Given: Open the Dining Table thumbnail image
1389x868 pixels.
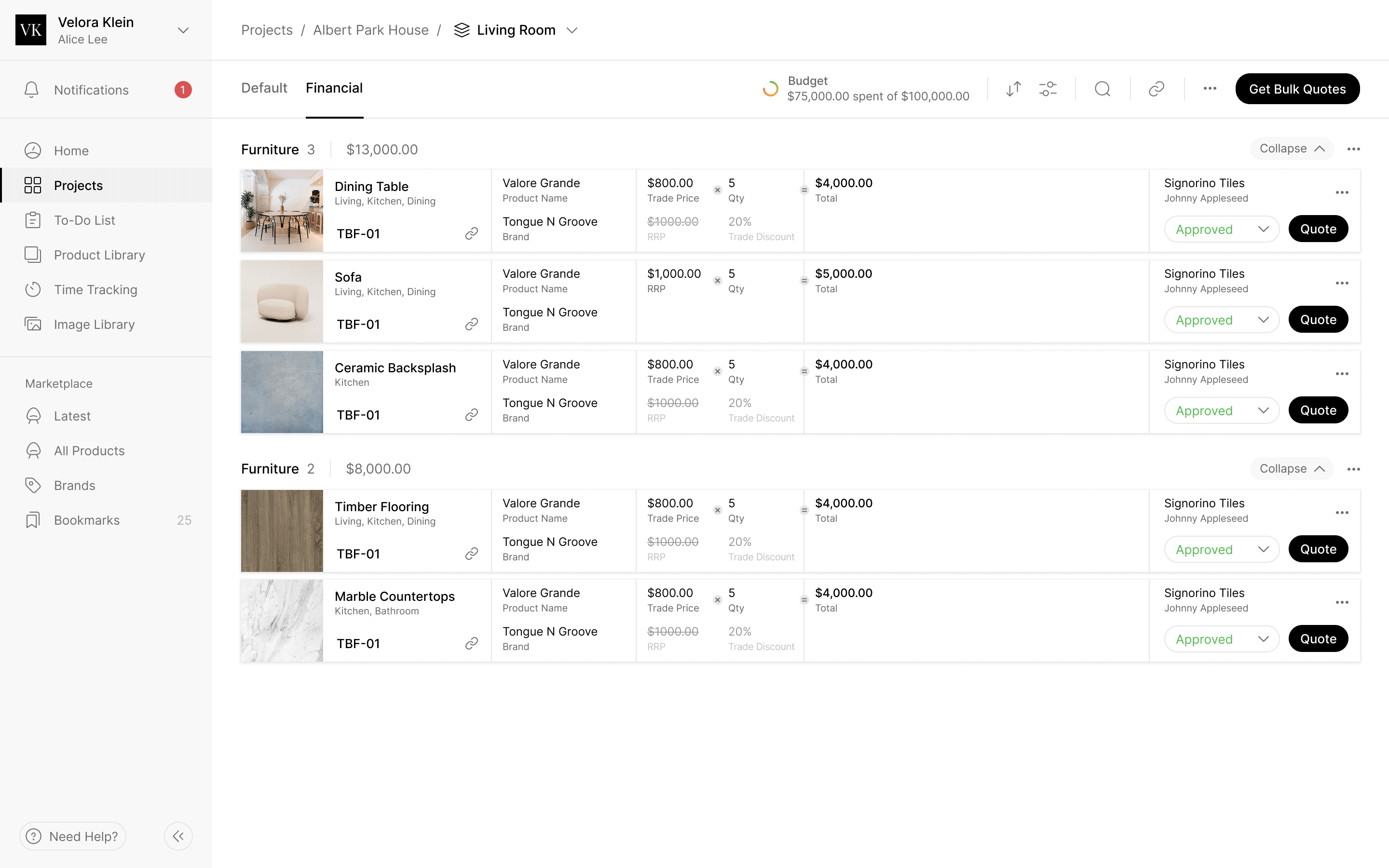Looking at the screenshot, I should coord(282,211).
